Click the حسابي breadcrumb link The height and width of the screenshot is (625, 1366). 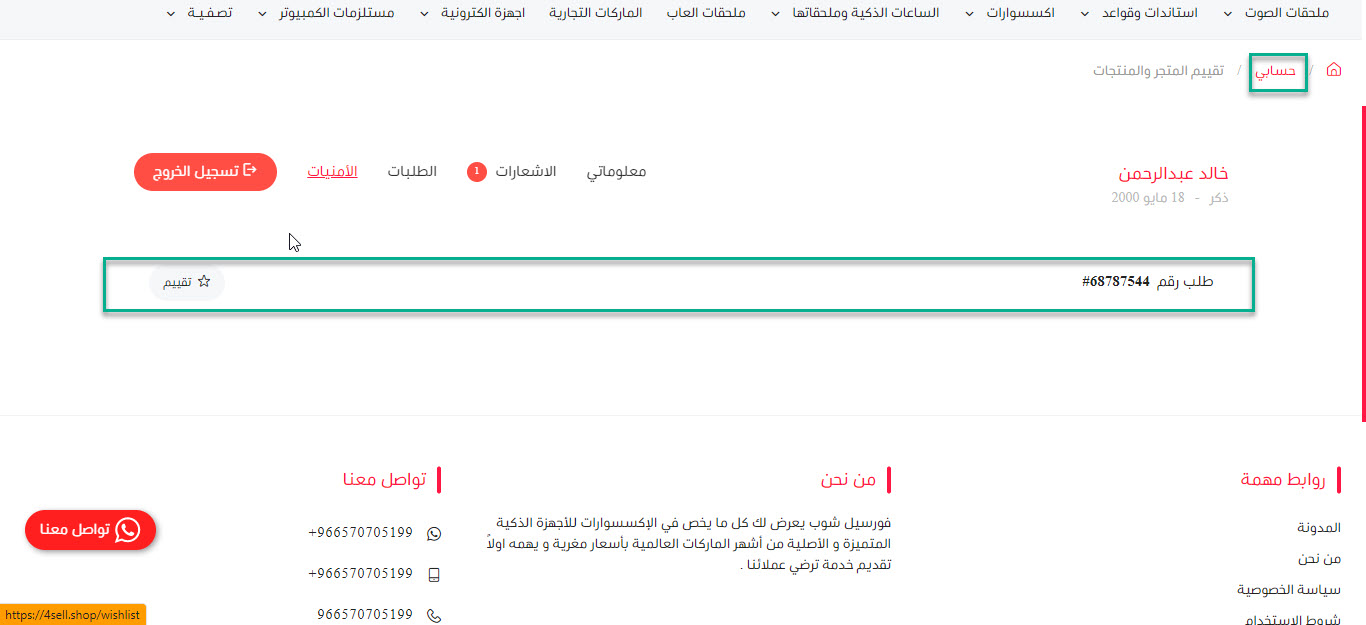pyautogui.click(x=1276, y=72)
